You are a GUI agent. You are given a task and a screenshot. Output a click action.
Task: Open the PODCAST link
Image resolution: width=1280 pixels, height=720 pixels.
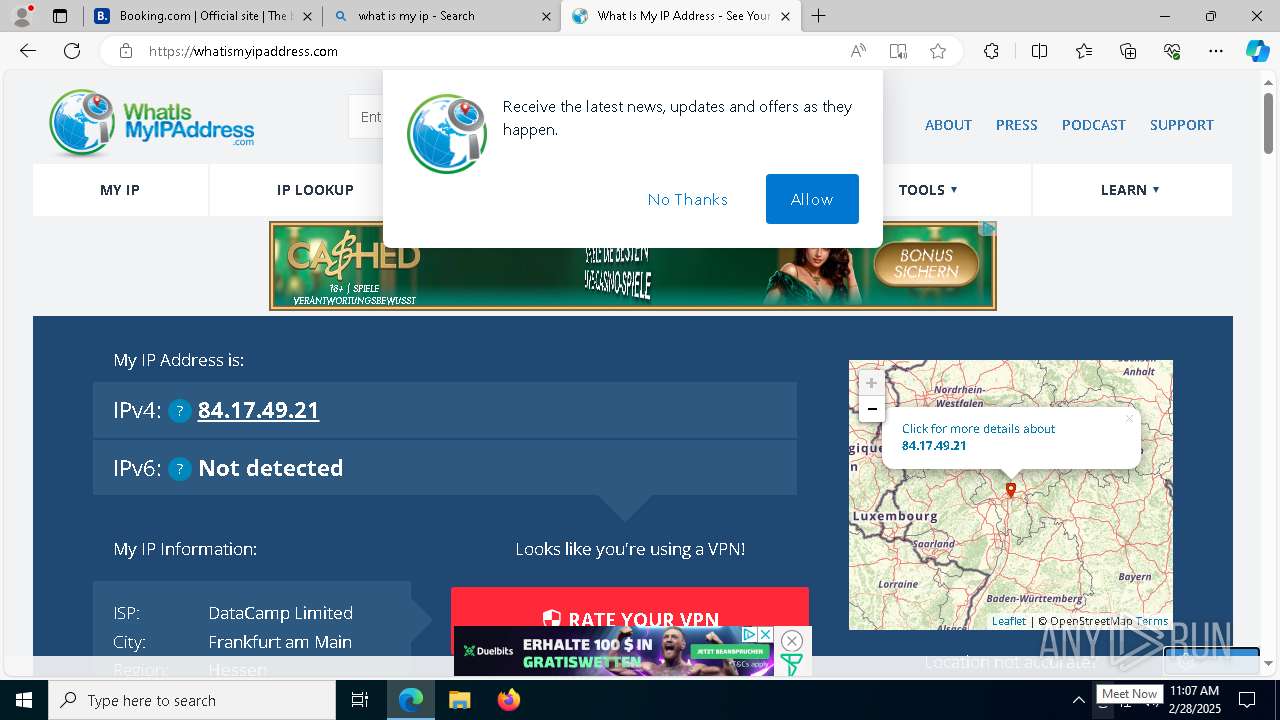click(1093, 125)
